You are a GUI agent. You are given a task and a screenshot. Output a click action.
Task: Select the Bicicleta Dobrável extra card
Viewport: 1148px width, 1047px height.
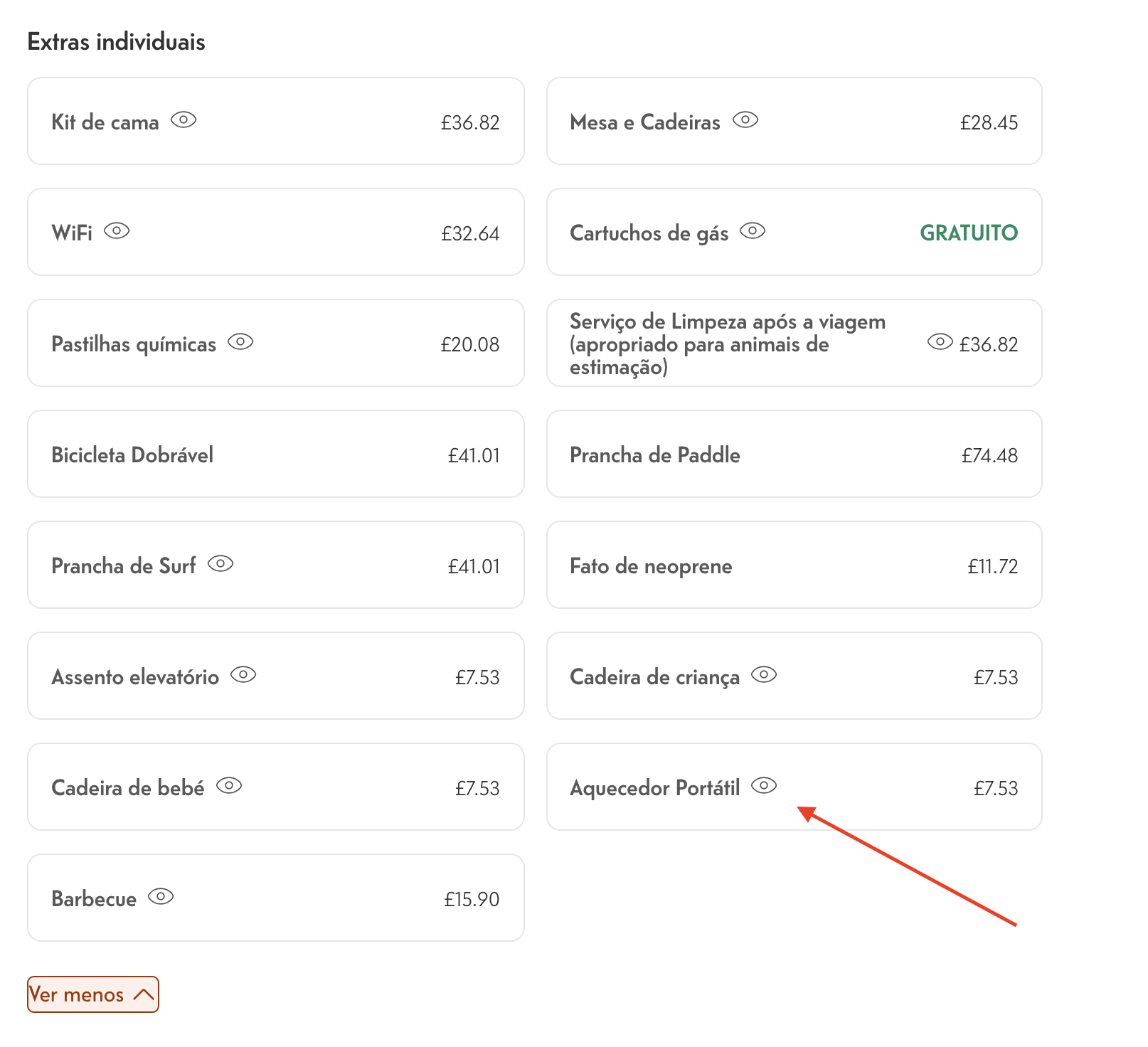276,454
